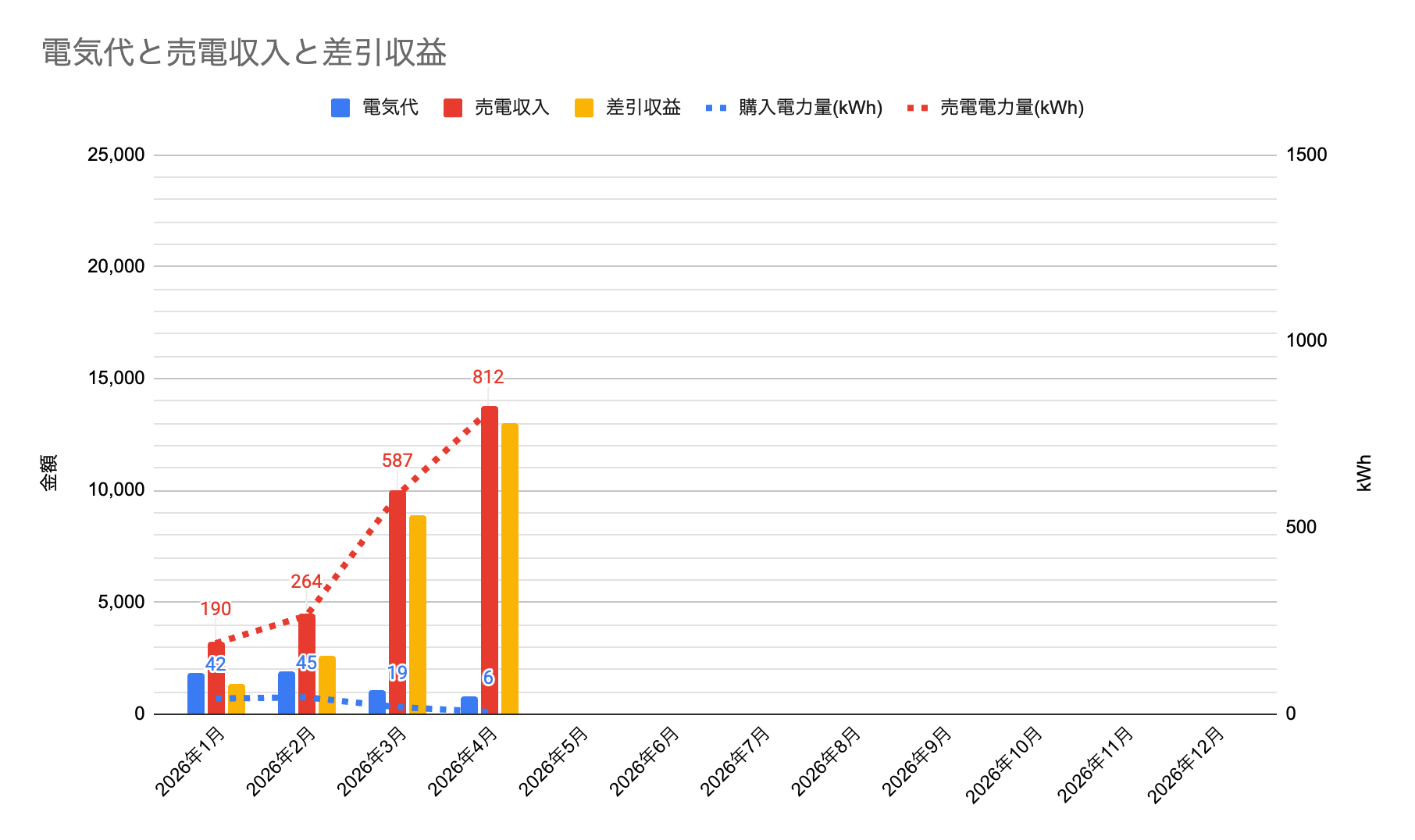Click the 20,000 left axis value
The image size is (1415, 840).
tap(116, 266)
